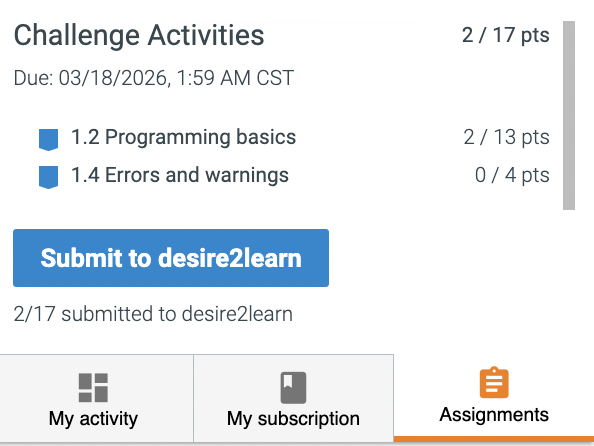Click the divider between activity and subscription tabs

click(194, 398)
